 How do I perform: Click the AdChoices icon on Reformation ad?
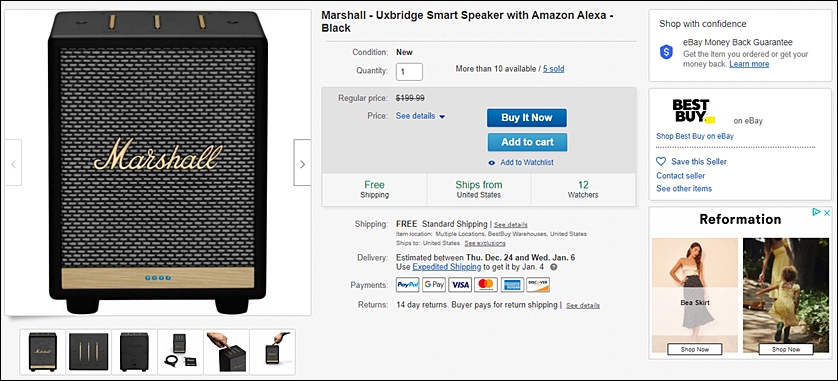pos(816,212)
